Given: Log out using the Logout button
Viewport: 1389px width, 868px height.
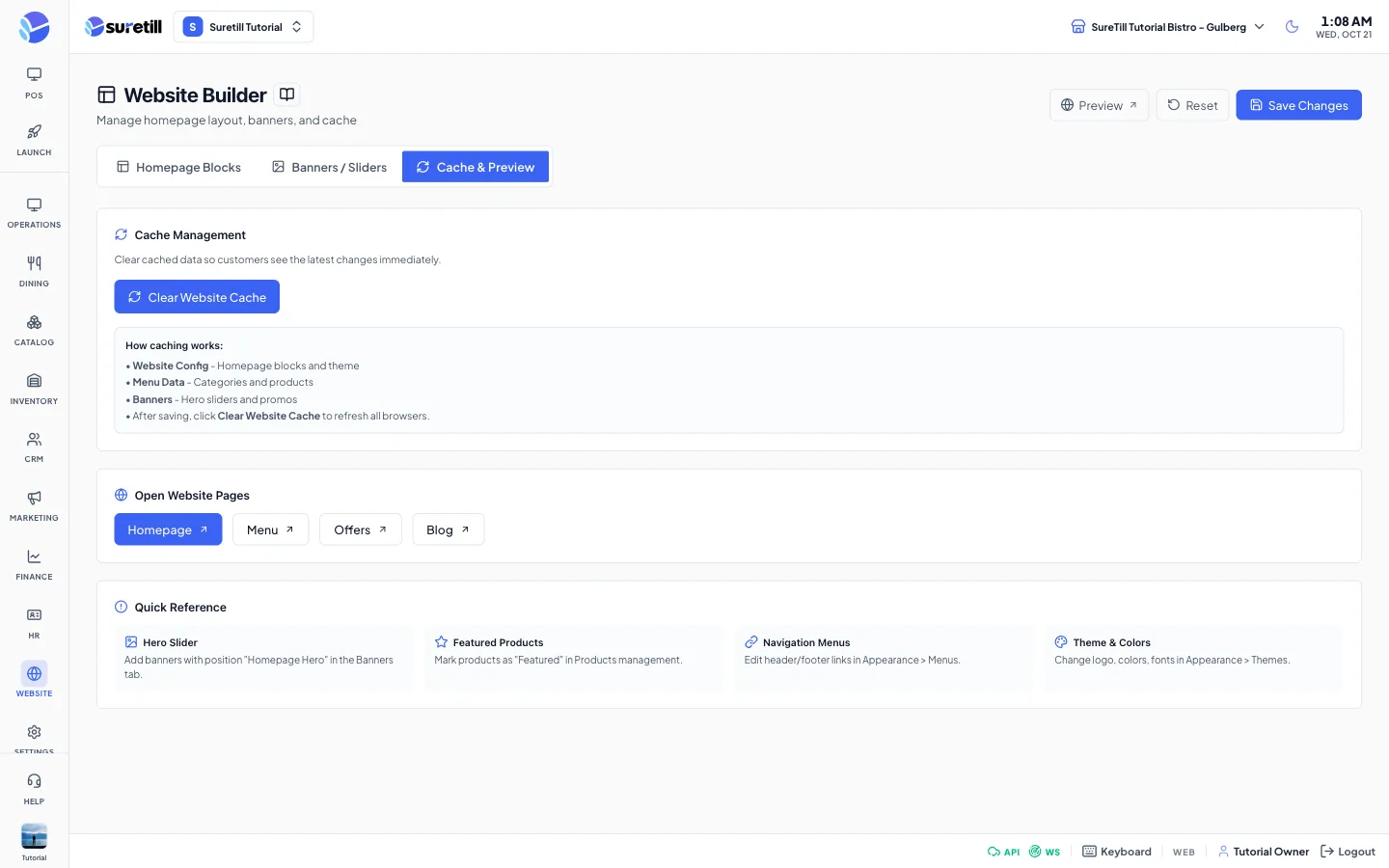Looking at the screenshot, I should coord(1348,852).
